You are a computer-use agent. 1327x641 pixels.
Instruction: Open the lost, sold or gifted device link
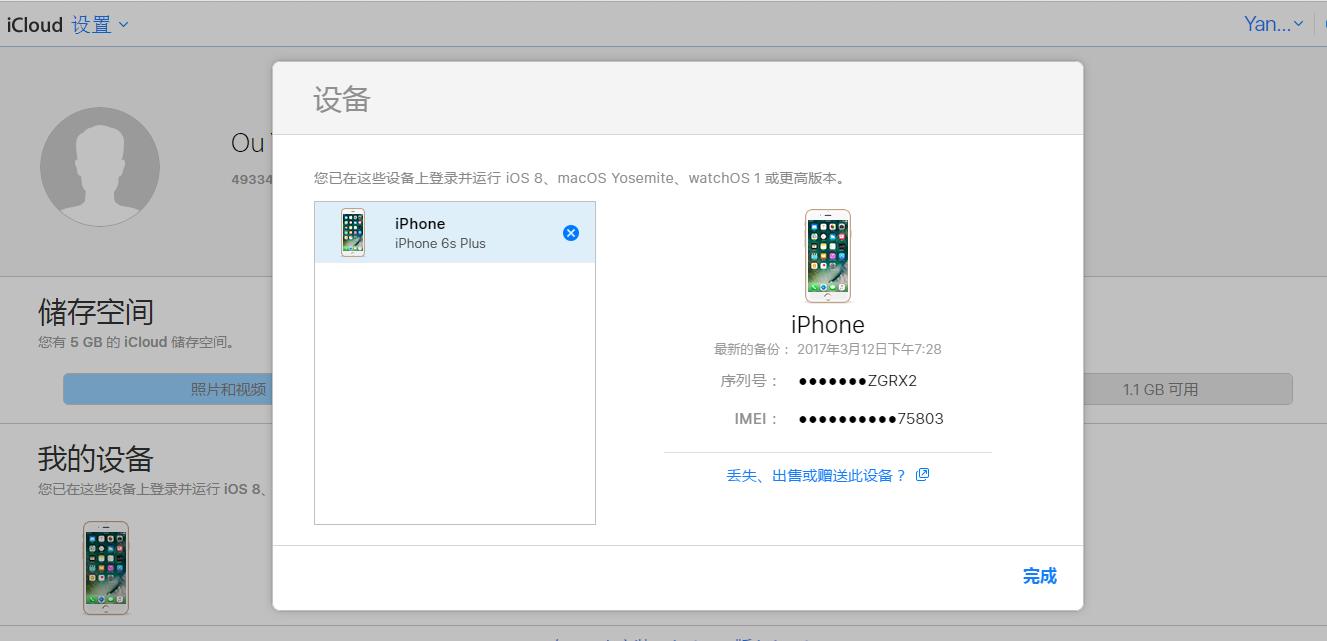point(816,476)
